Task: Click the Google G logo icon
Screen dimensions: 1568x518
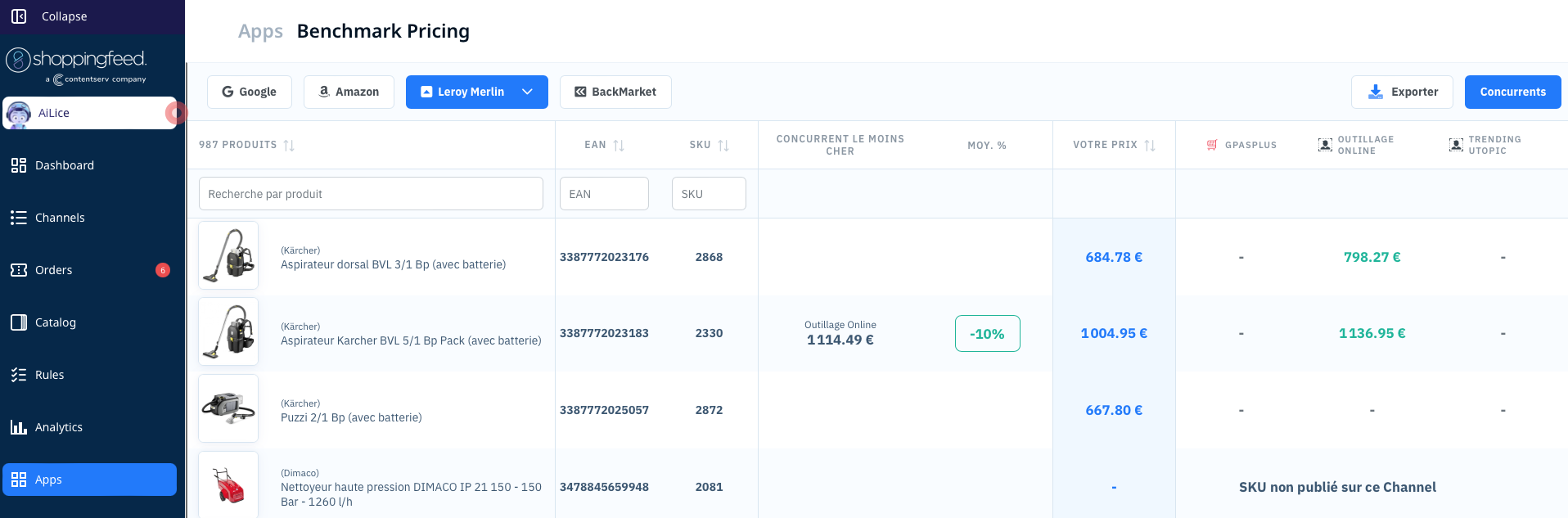Action: click(228, 92)
